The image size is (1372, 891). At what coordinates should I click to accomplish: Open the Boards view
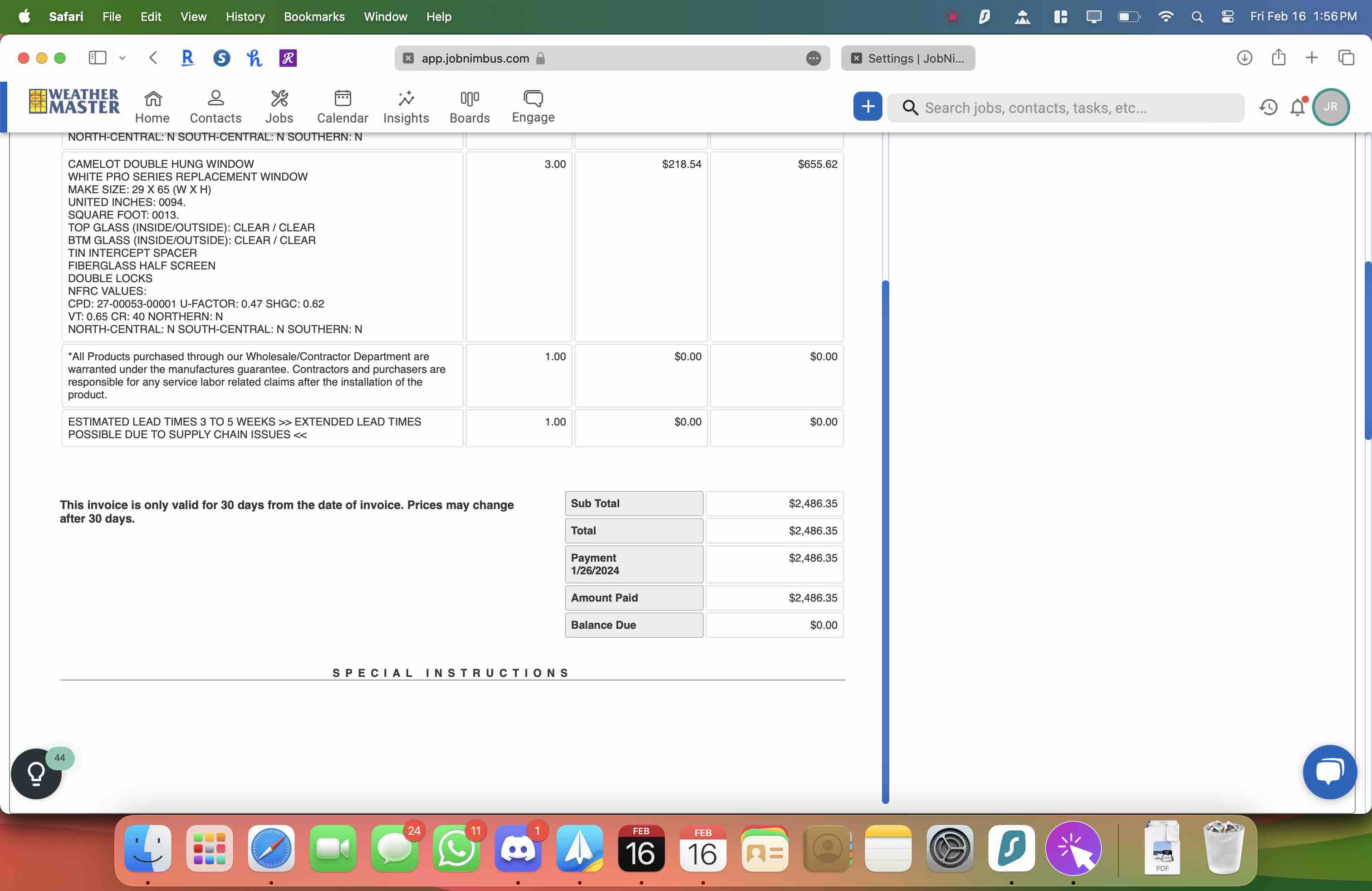click(469, 106)
